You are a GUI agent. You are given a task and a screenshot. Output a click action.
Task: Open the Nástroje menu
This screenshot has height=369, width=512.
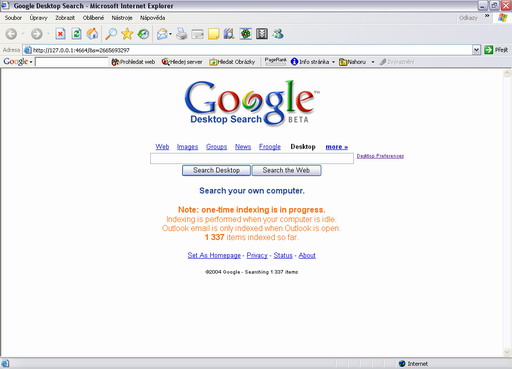[122, 18]
